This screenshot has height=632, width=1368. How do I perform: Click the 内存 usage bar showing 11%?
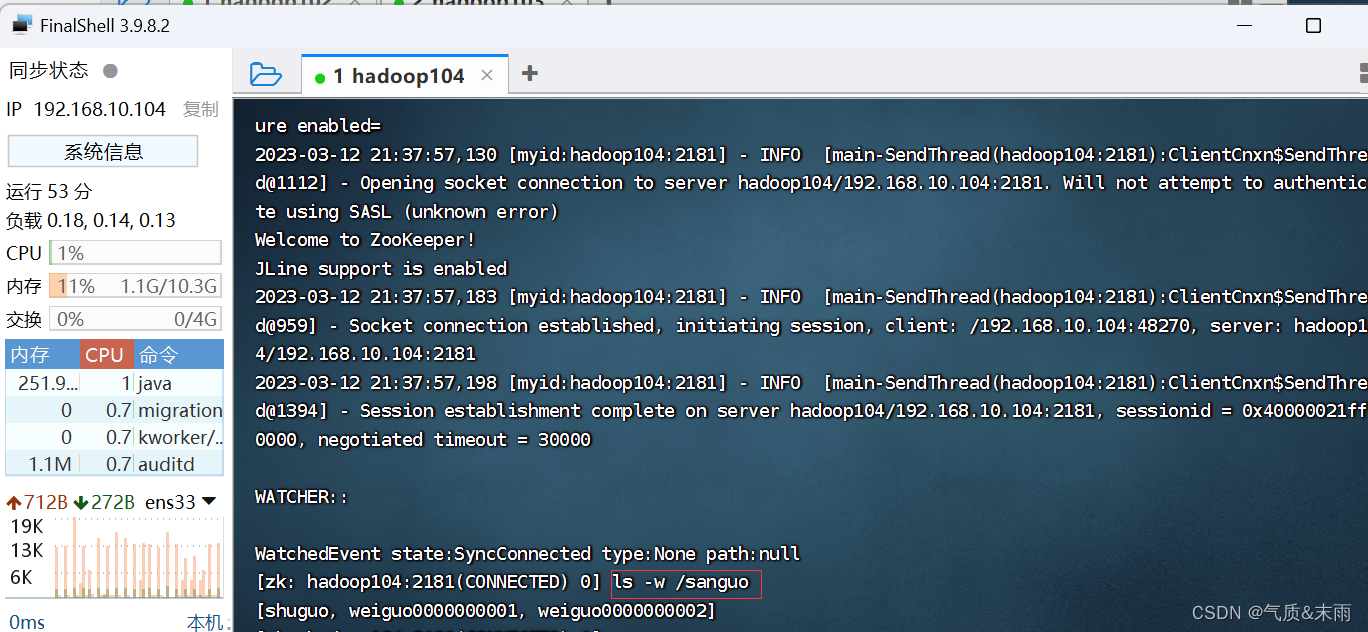coord(136,287)
